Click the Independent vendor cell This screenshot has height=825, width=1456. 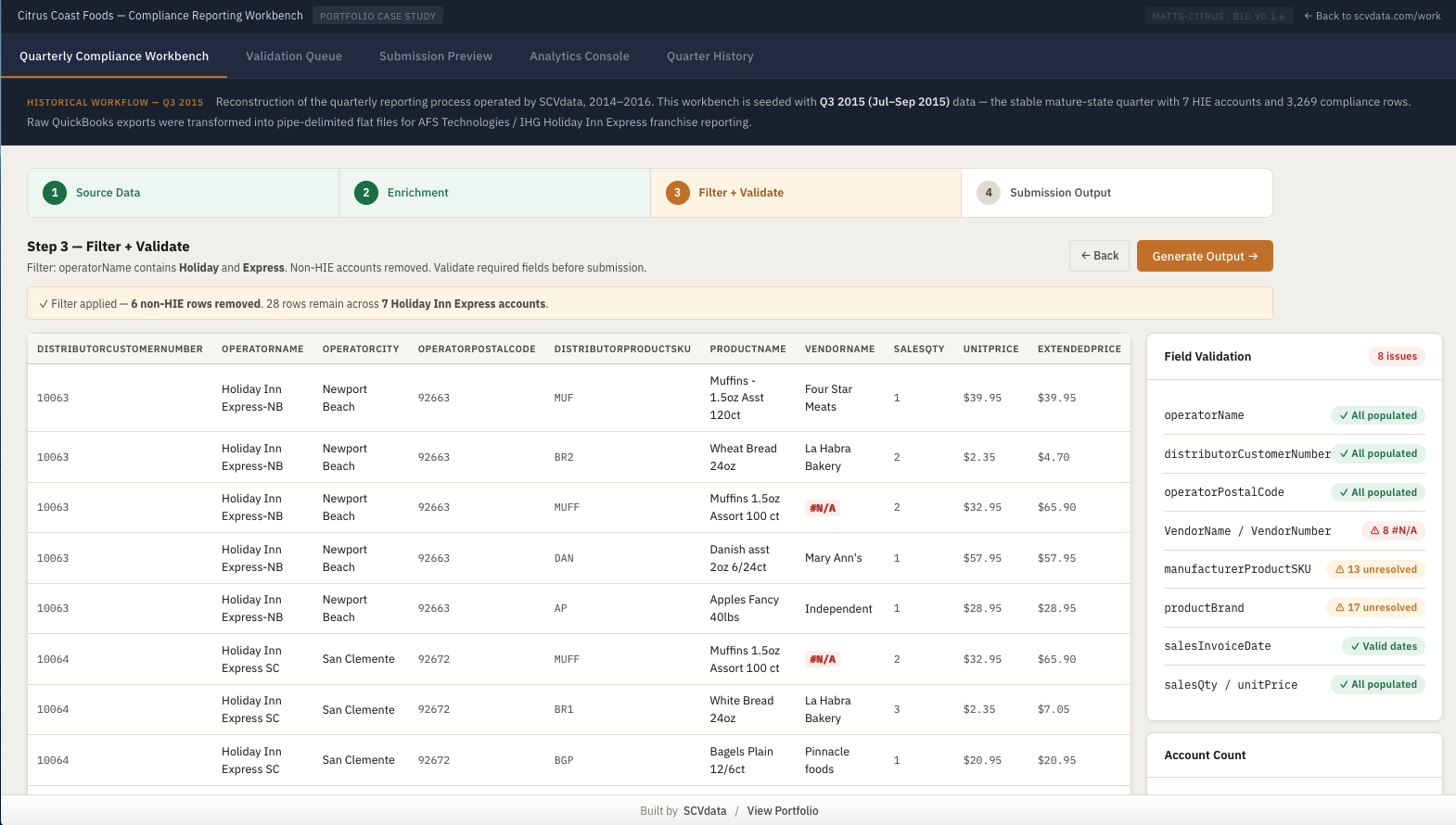[x=839, y=609]
